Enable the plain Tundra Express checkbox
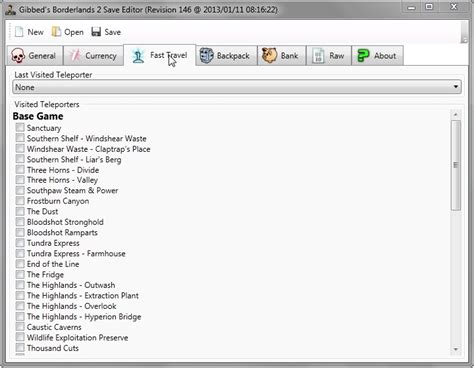The image size is (474, 368). pos(20,243)
